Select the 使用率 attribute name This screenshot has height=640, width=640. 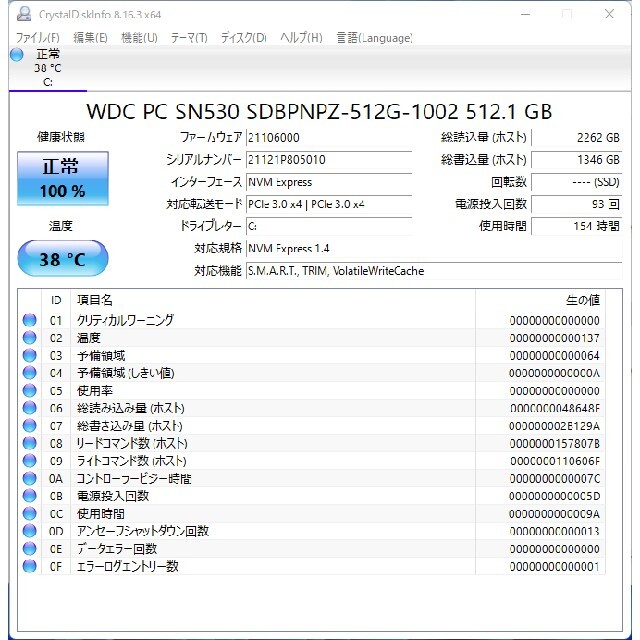click(95, 390)
